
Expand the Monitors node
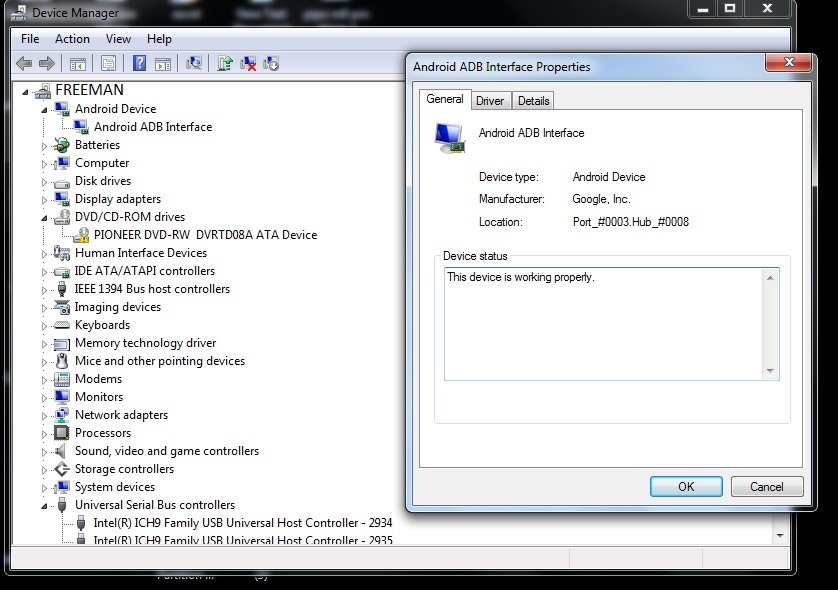(x=44, y=398)
